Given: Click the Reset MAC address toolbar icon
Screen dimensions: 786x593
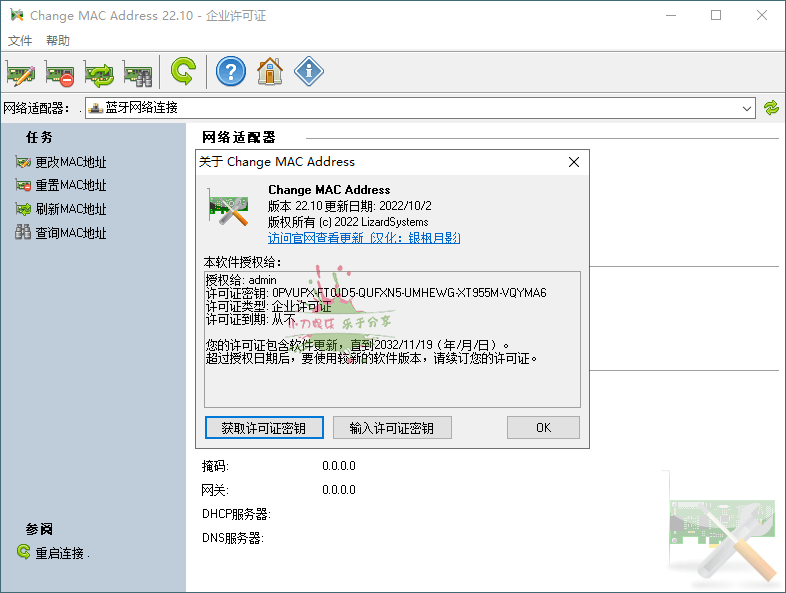Looking at the screenshot, I should point(60,72).
